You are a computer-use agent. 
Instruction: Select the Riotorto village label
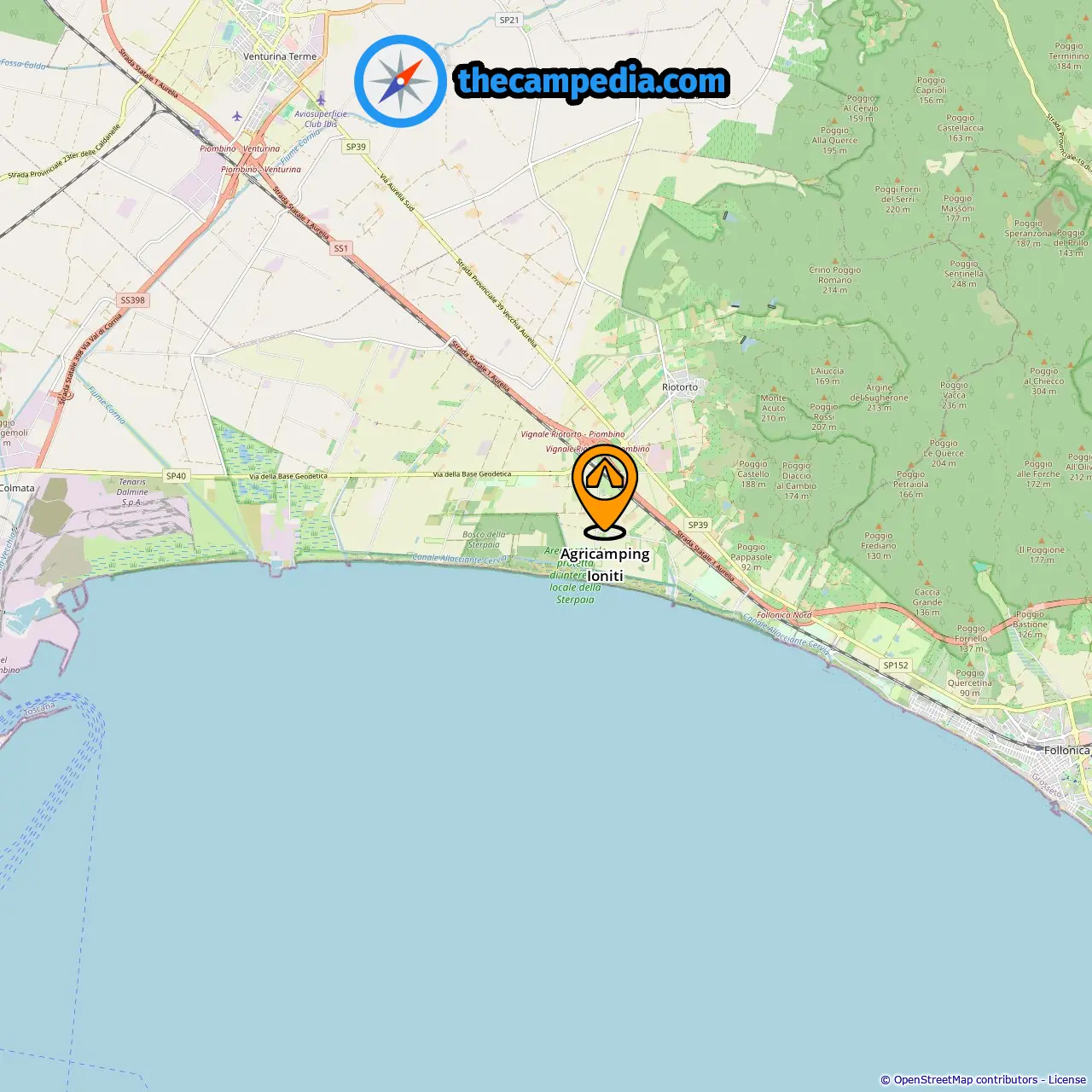[x=680, y=387]
